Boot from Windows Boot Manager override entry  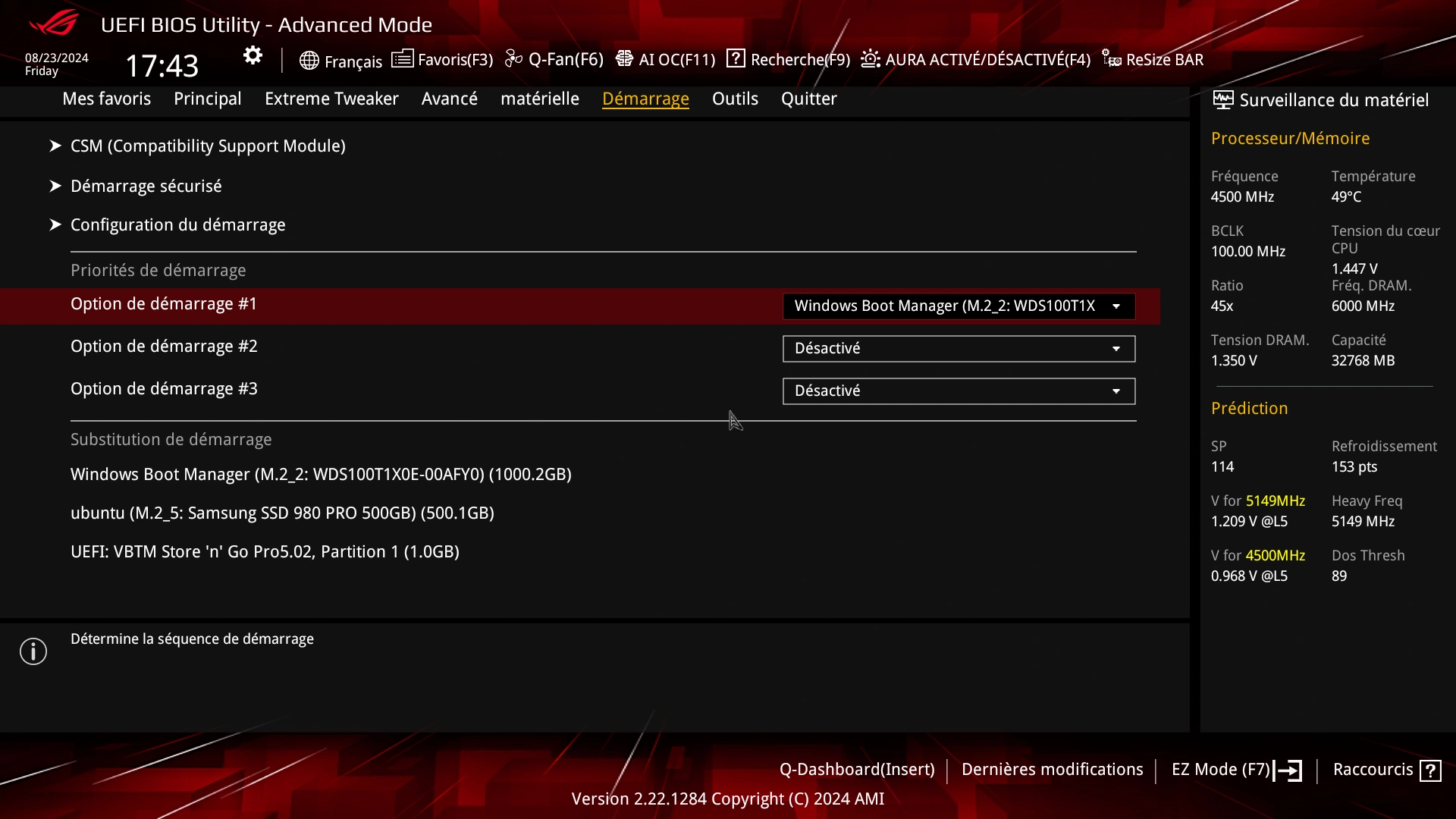321,475
